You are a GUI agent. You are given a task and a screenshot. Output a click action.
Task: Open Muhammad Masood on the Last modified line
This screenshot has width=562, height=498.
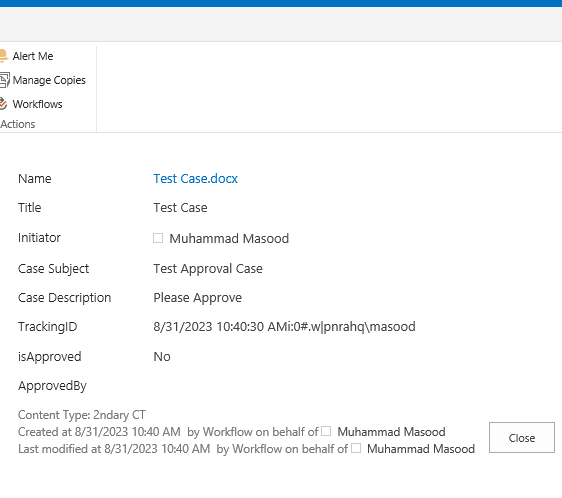(421, 449)
